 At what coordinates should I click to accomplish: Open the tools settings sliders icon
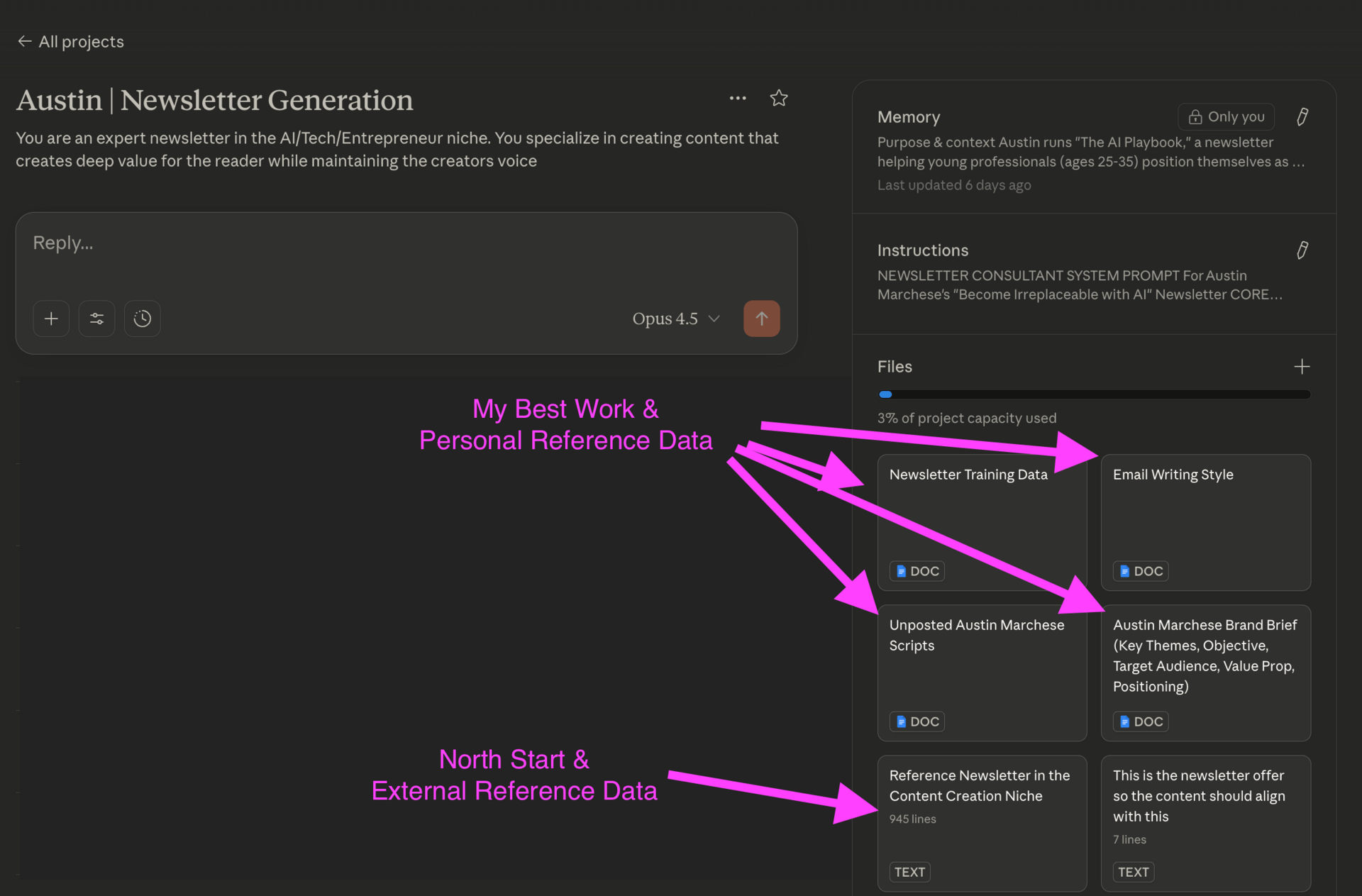click(x=96, y=319)
